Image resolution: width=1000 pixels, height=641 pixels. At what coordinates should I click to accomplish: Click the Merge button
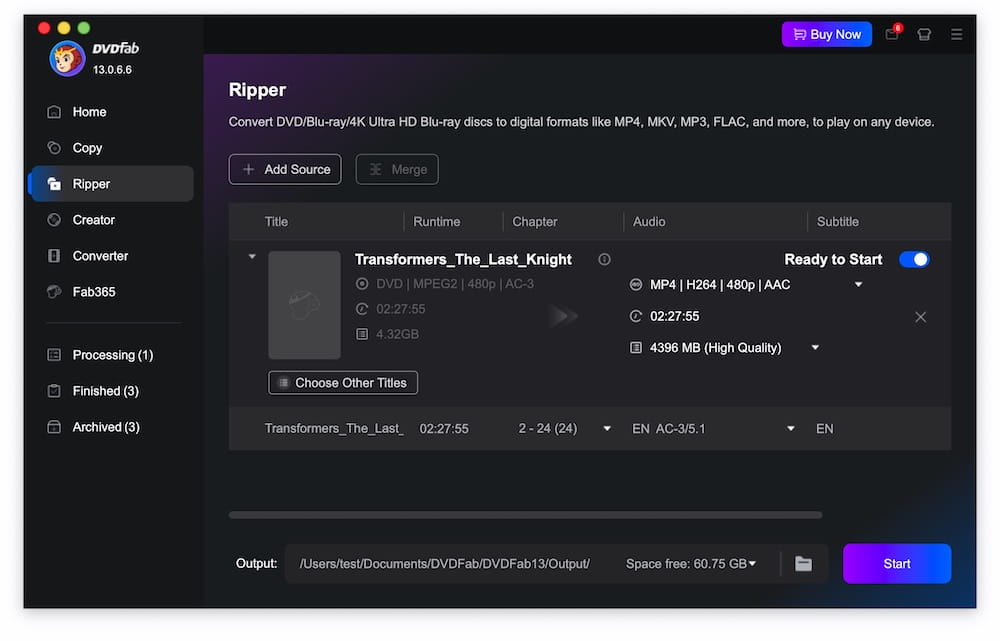point(397,169)
